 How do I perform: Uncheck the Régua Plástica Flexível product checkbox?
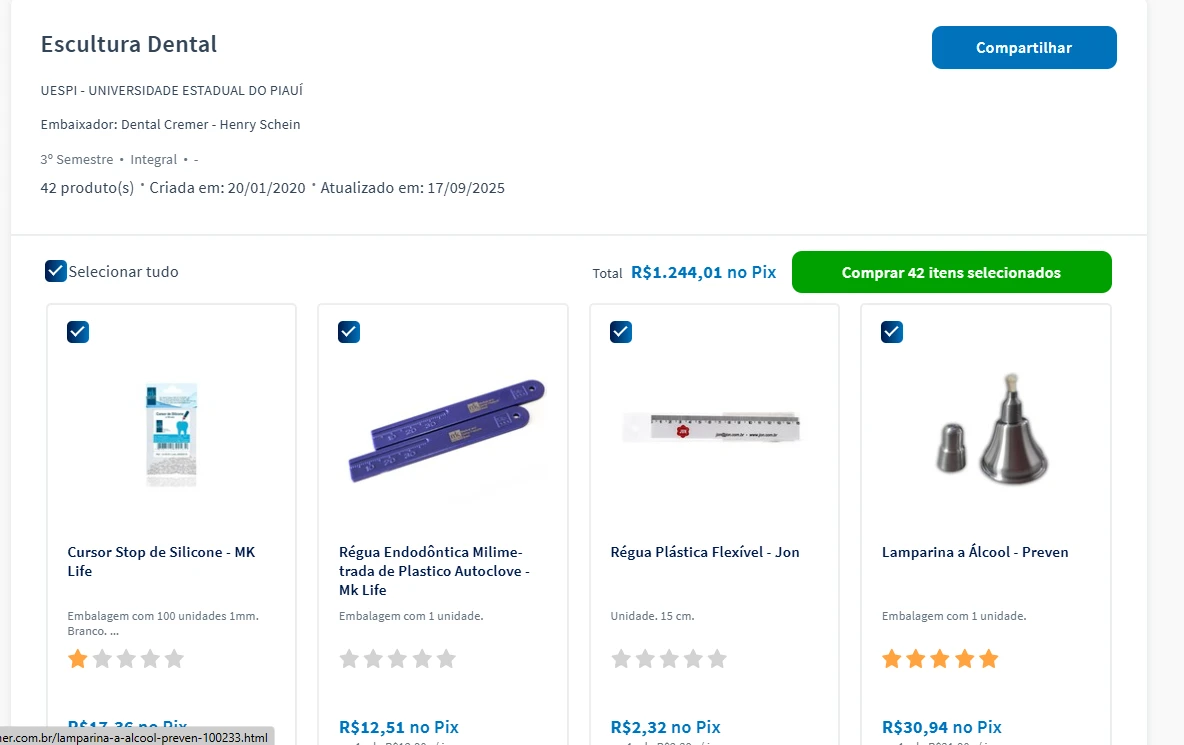point(620,331)
